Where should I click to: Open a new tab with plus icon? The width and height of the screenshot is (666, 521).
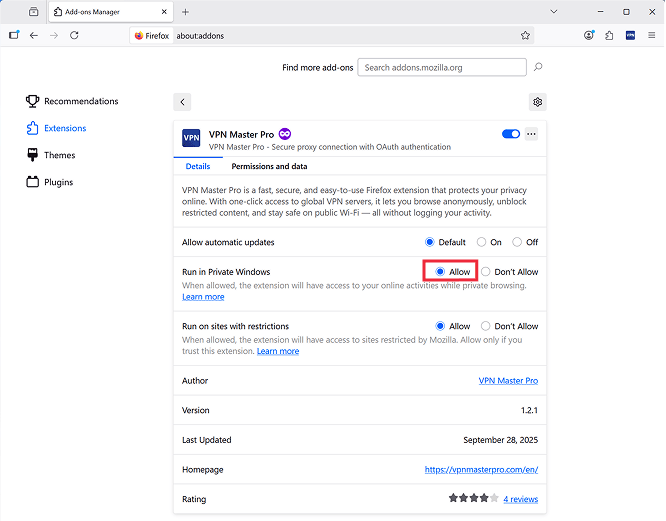185,12
